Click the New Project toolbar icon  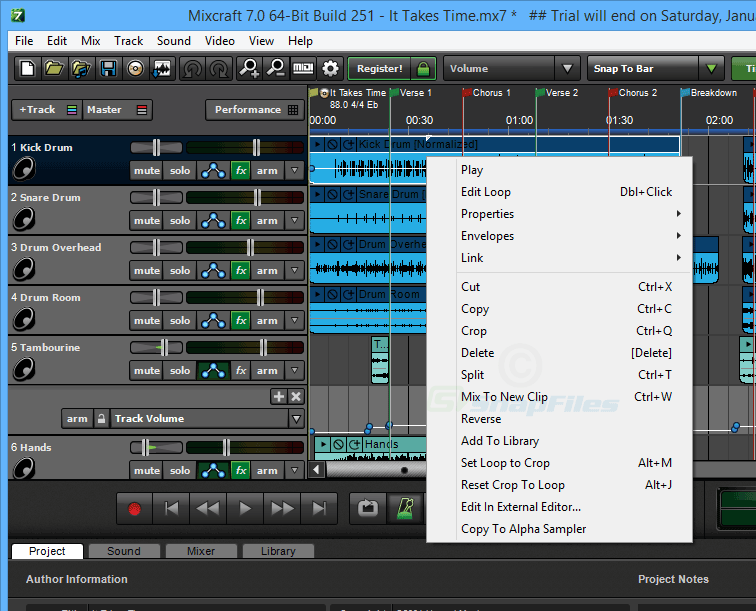coord(27,68)
